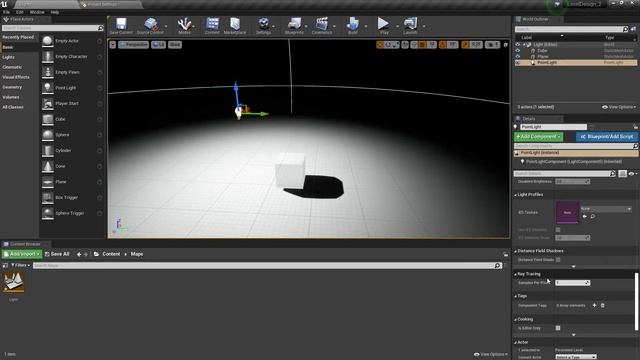
Task: Toggle the viewport Show button
Action: coord(175,45)
